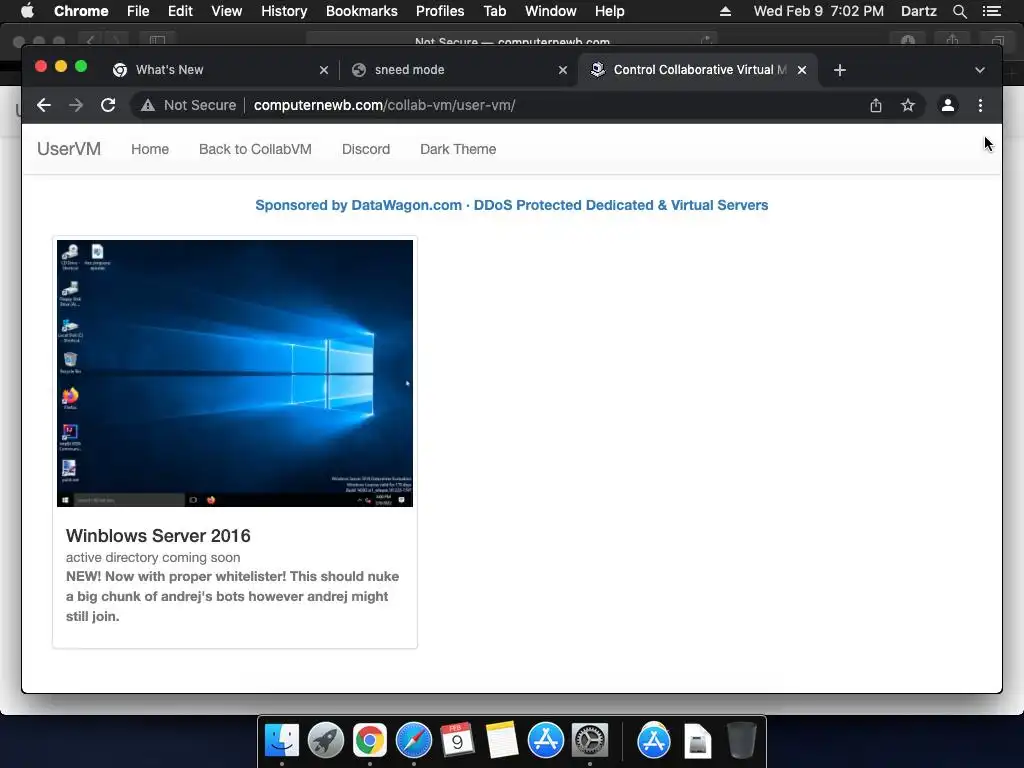
Task: Click the address bar URL
Action: click(x=384, y=105)
